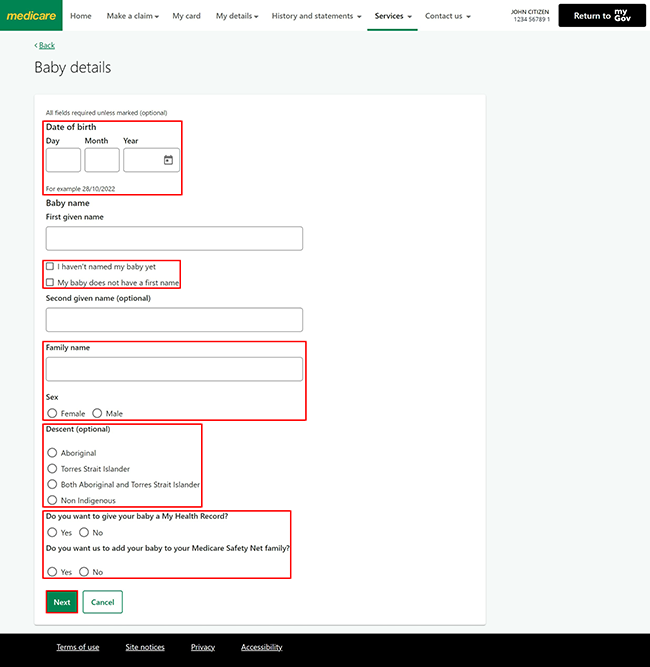650x667 pixels.
Task: Choose Aboriginal descent option
Action: [52, 453]
